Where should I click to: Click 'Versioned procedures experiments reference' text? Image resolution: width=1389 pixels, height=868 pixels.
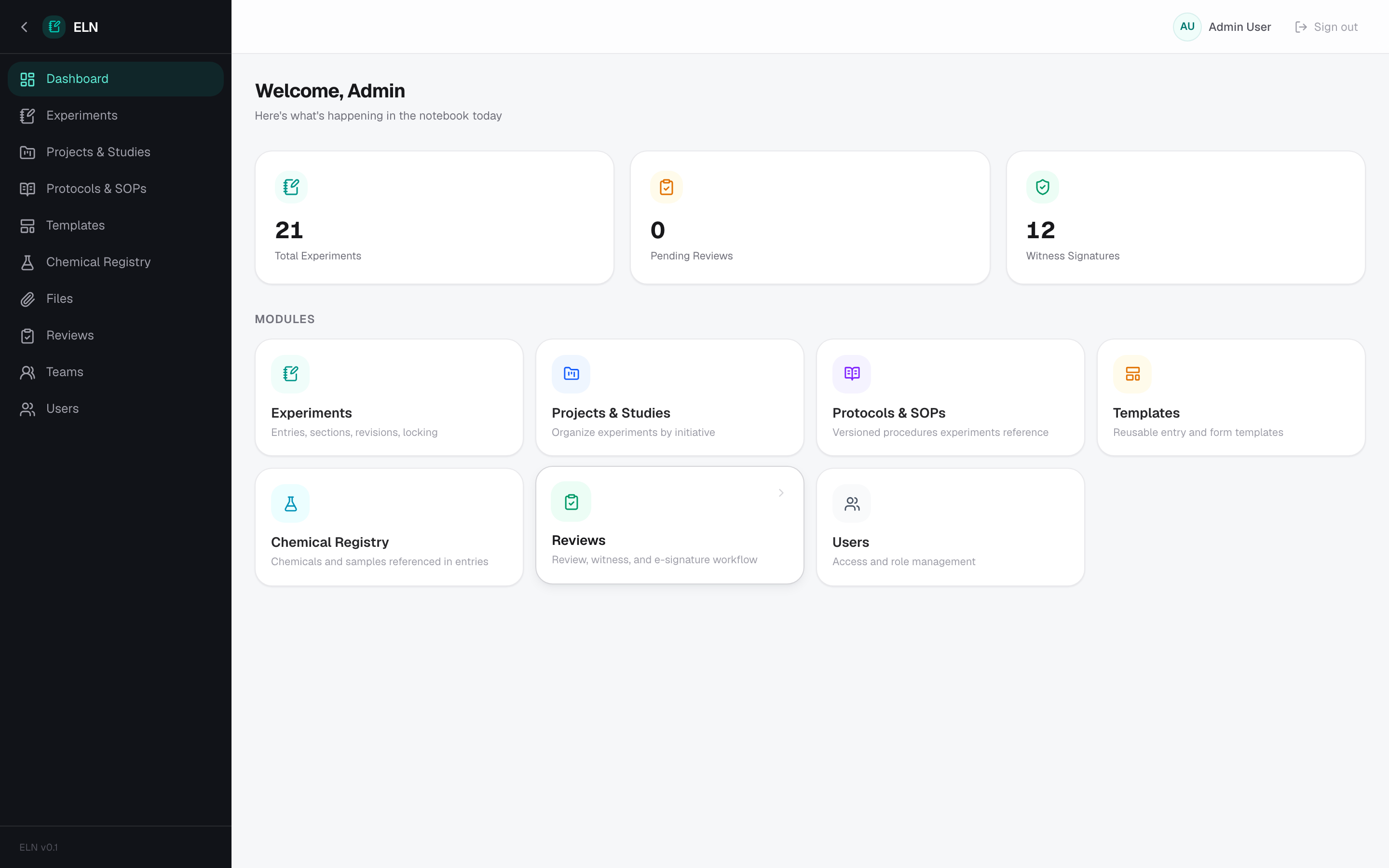[x=940, y=432]
